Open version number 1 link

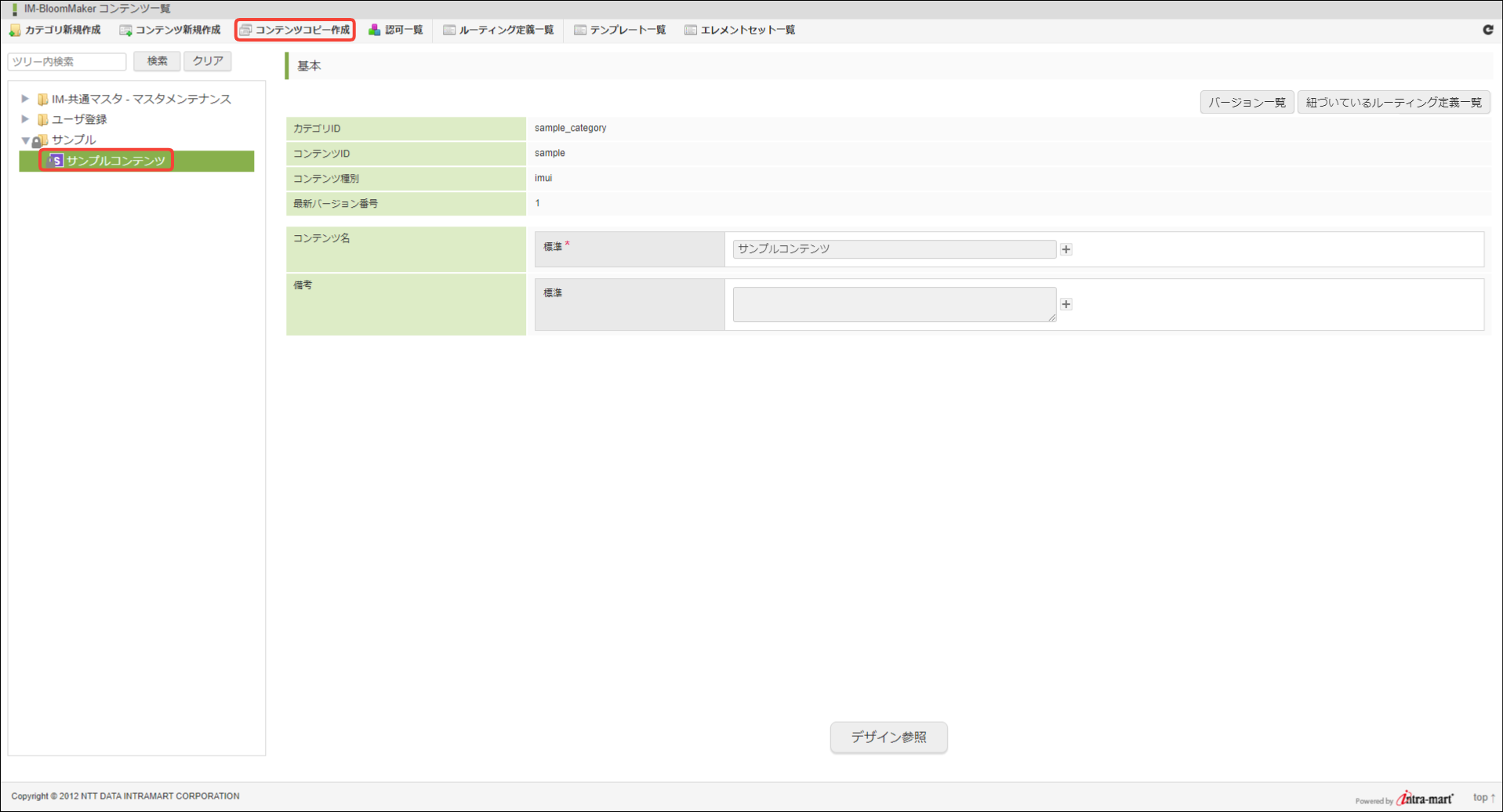(x=538, y=204)
